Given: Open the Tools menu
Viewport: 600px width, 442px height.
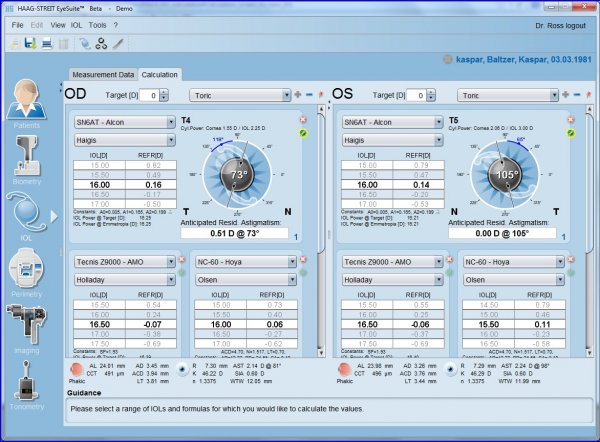Looking at the screenshot, I should point(97,25).
